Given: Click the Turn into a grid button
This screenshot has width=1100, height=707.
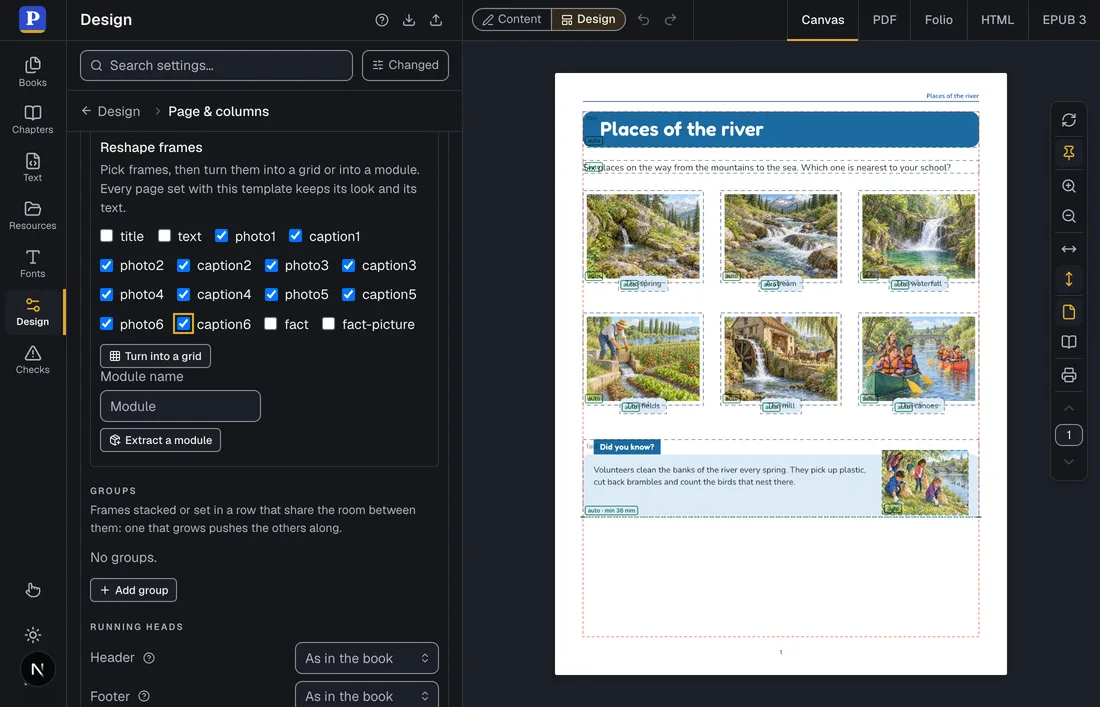Looking at the screenshot, I should [x=156, y=356].
